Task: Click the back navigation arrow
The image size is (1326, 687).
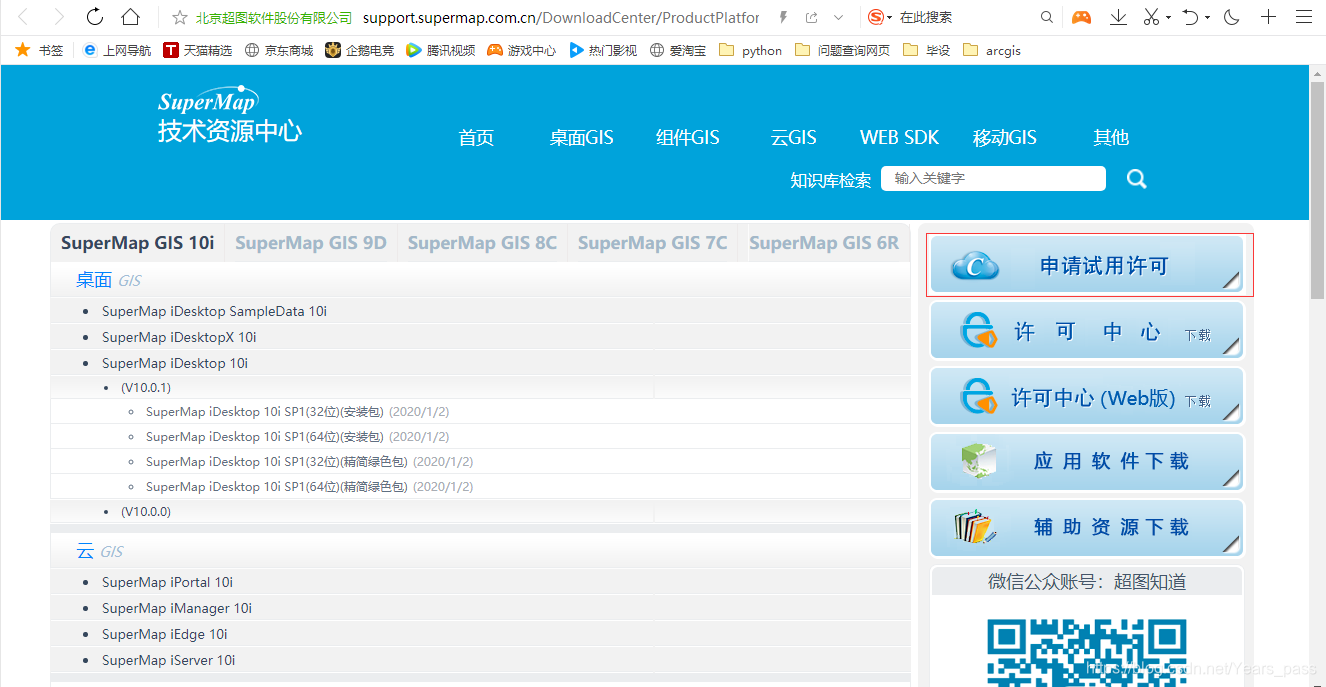Action: 23,17
